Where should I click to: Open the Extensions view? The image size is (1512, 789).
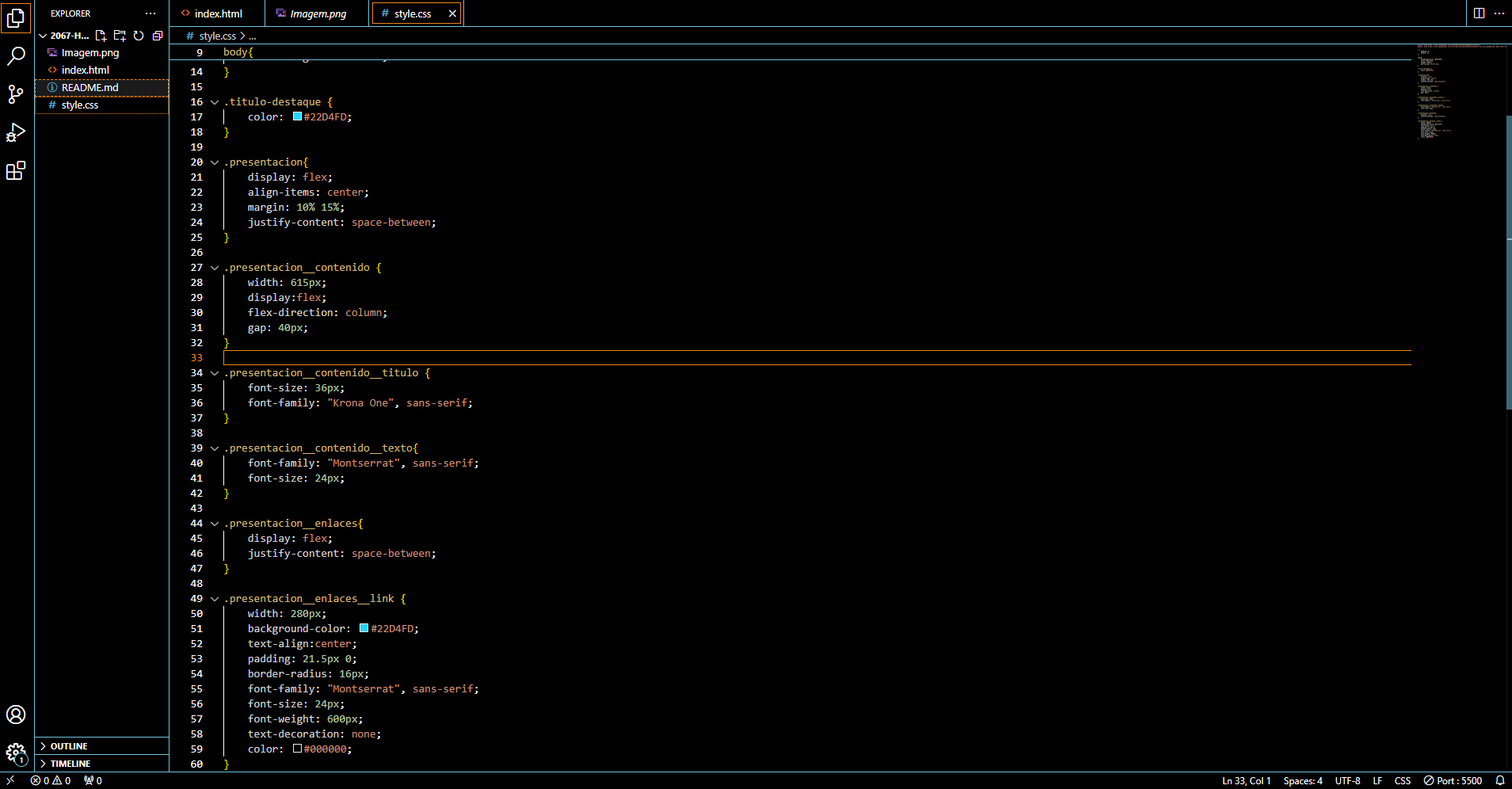(16, 170)
